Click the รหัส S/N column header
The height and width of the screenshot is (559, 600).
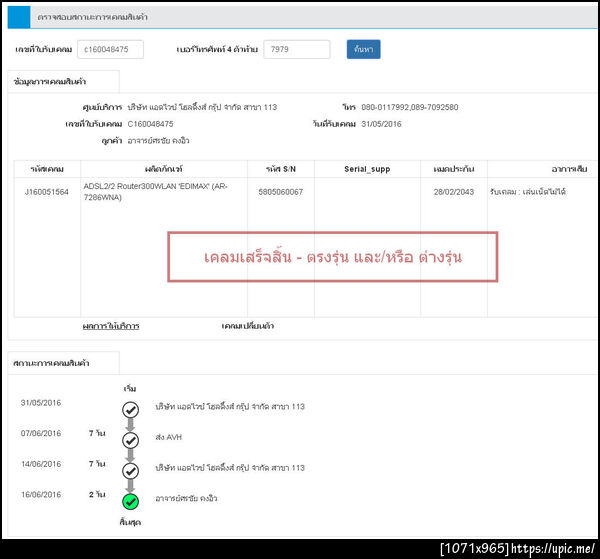[281, 169]
